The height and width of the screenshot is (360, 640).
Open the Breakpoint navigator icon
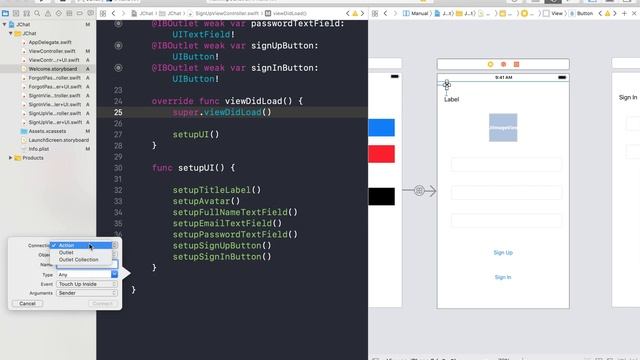pos(80,13)
